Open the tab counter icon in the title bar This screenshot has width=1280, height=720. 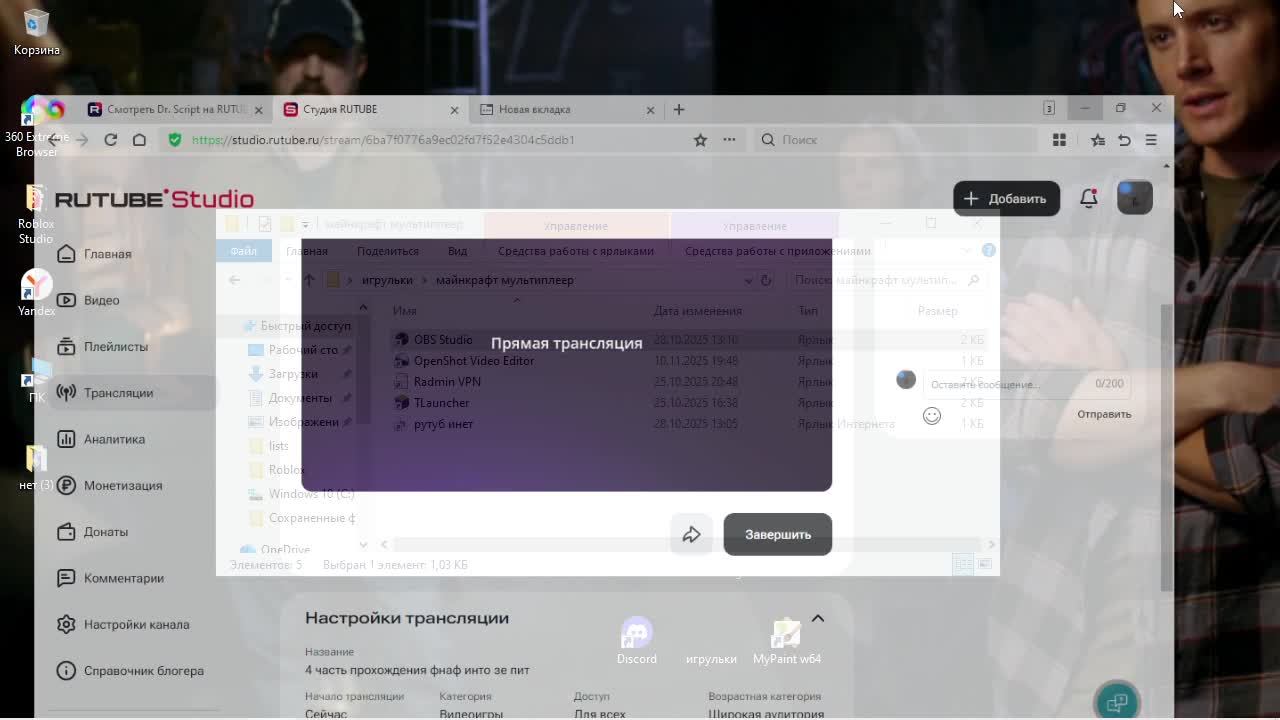click(x=1049, y=108)
